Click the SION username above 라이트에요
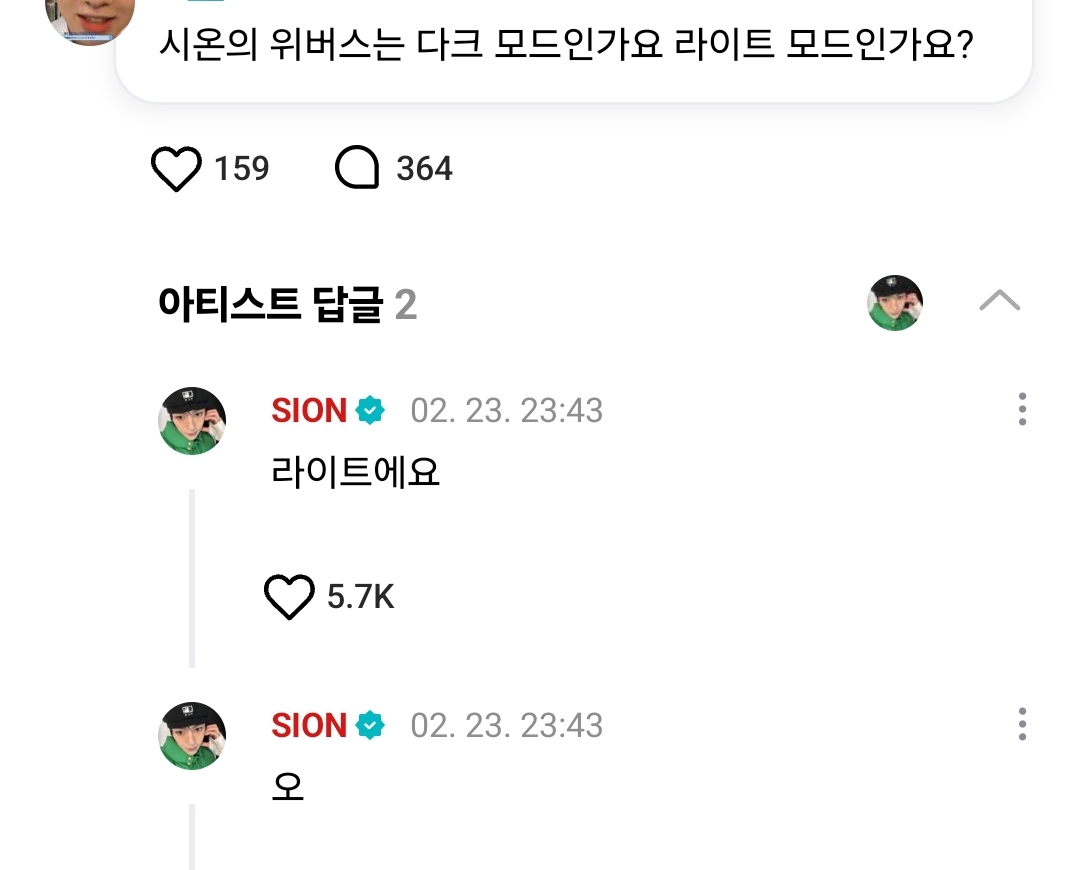The height and width of the screenshot is (870, 1080). point(309,411)
